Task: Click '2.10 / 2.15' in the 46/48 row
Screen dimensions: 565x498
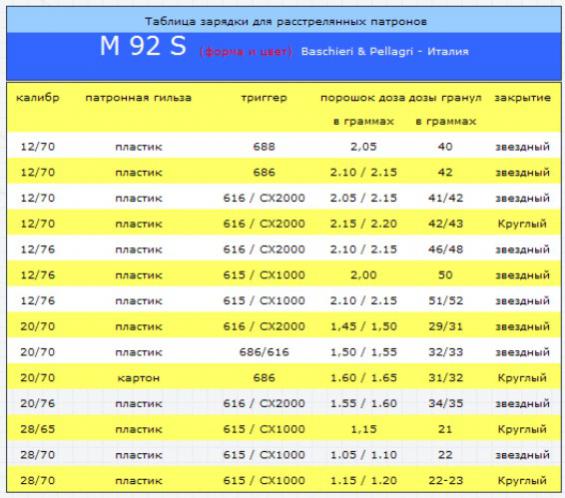Action: pos(364,249)
